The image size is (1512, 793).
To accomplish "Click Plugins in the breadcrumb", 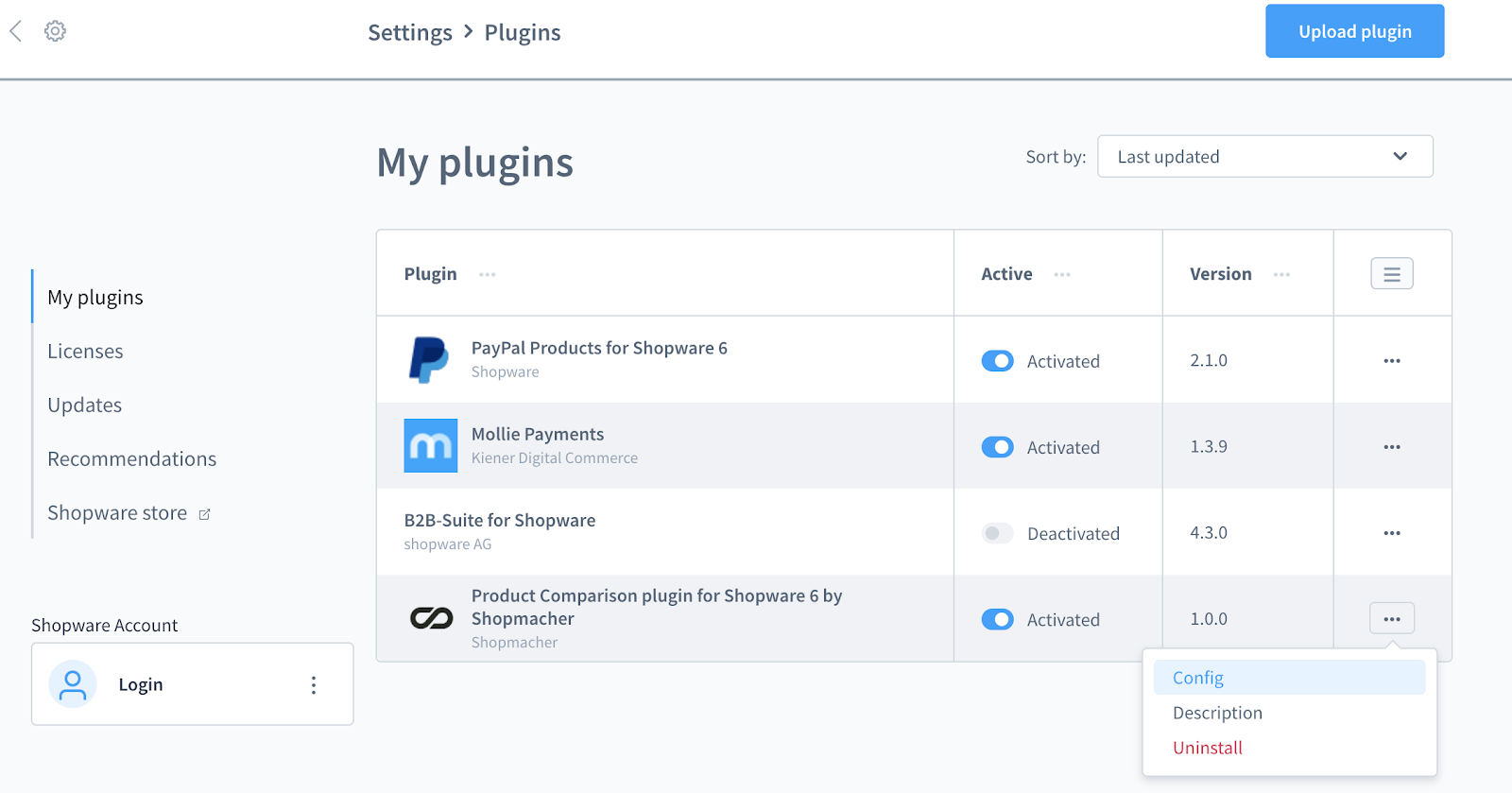I will [523, 33].
